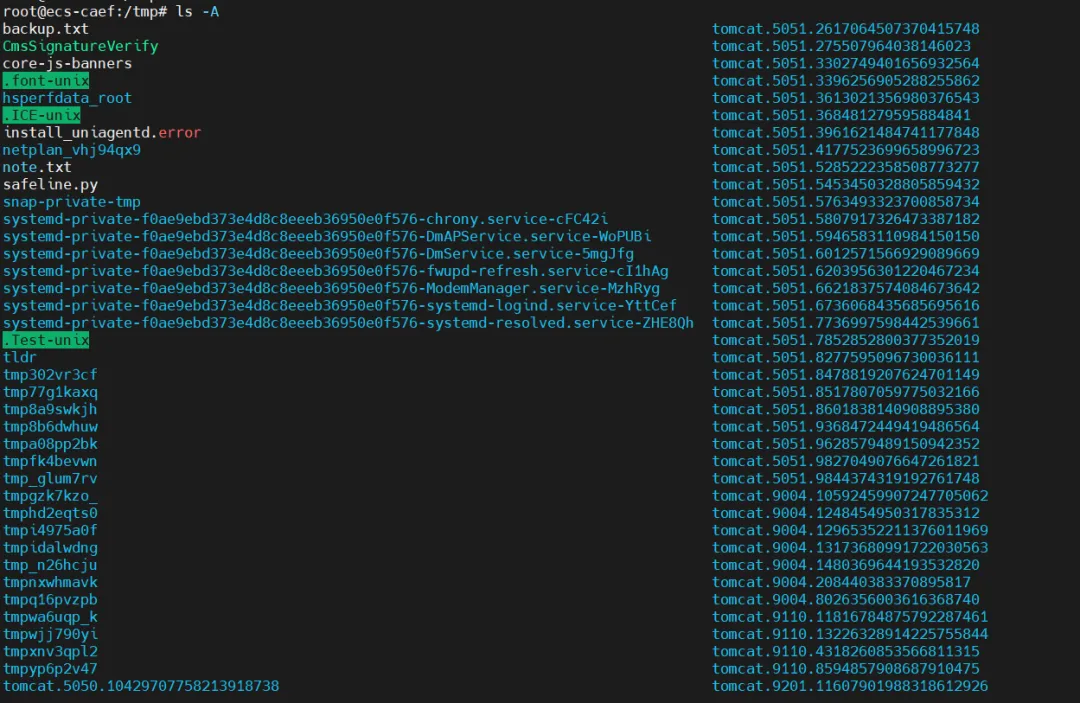The height and width of the screenshot is (703, 1080).
Task: Select the tmp302vr3cf directory
Action: [50, 375]
